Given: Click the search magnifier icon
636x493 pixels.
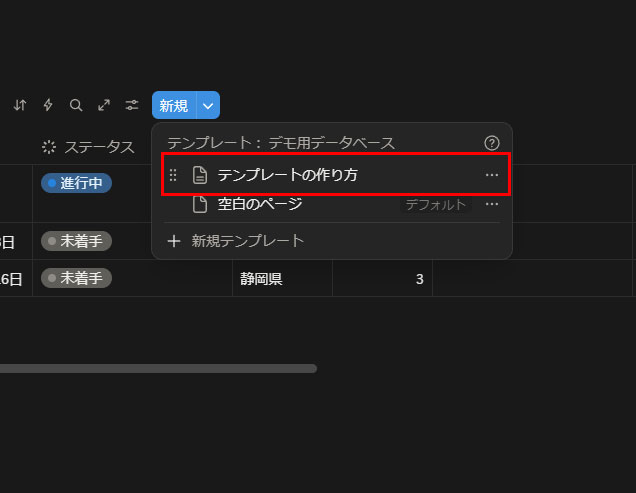Looking at the screenshot, I should tap(76, 105).
